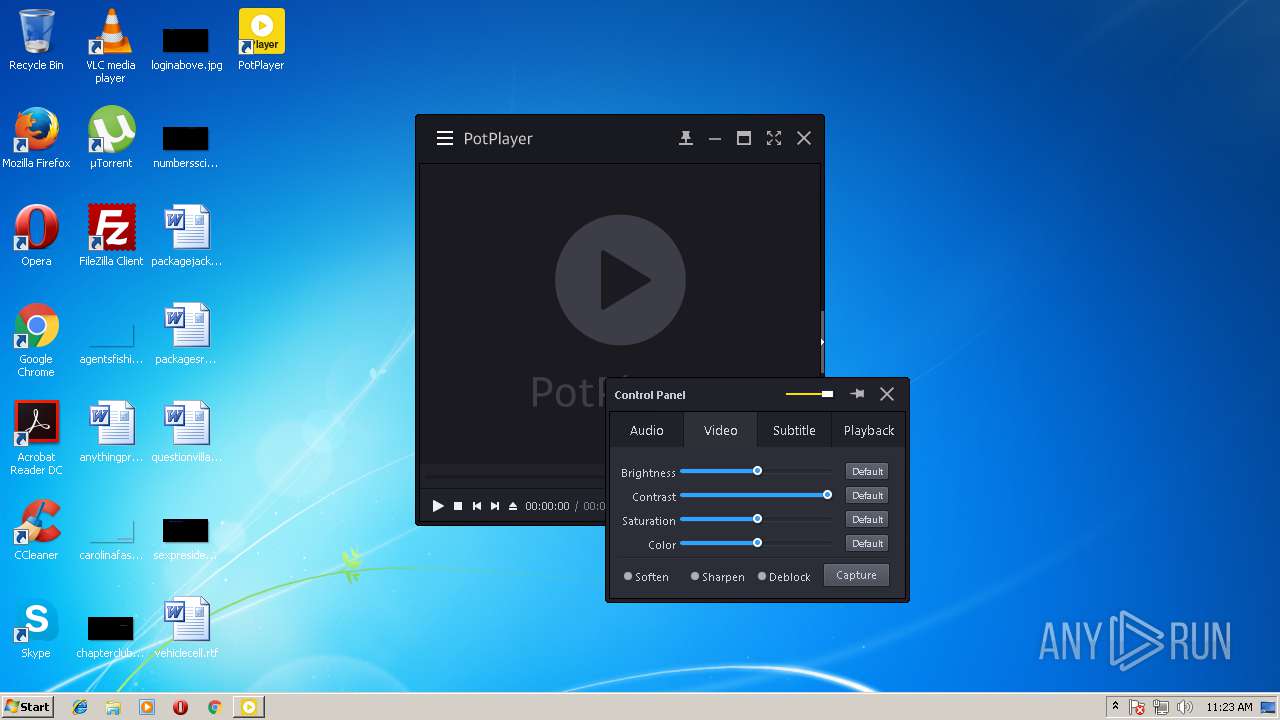This screenshot has width=1280, height=720.
Task: Click the Opera taskbar icon
Action: pos(181,707)
